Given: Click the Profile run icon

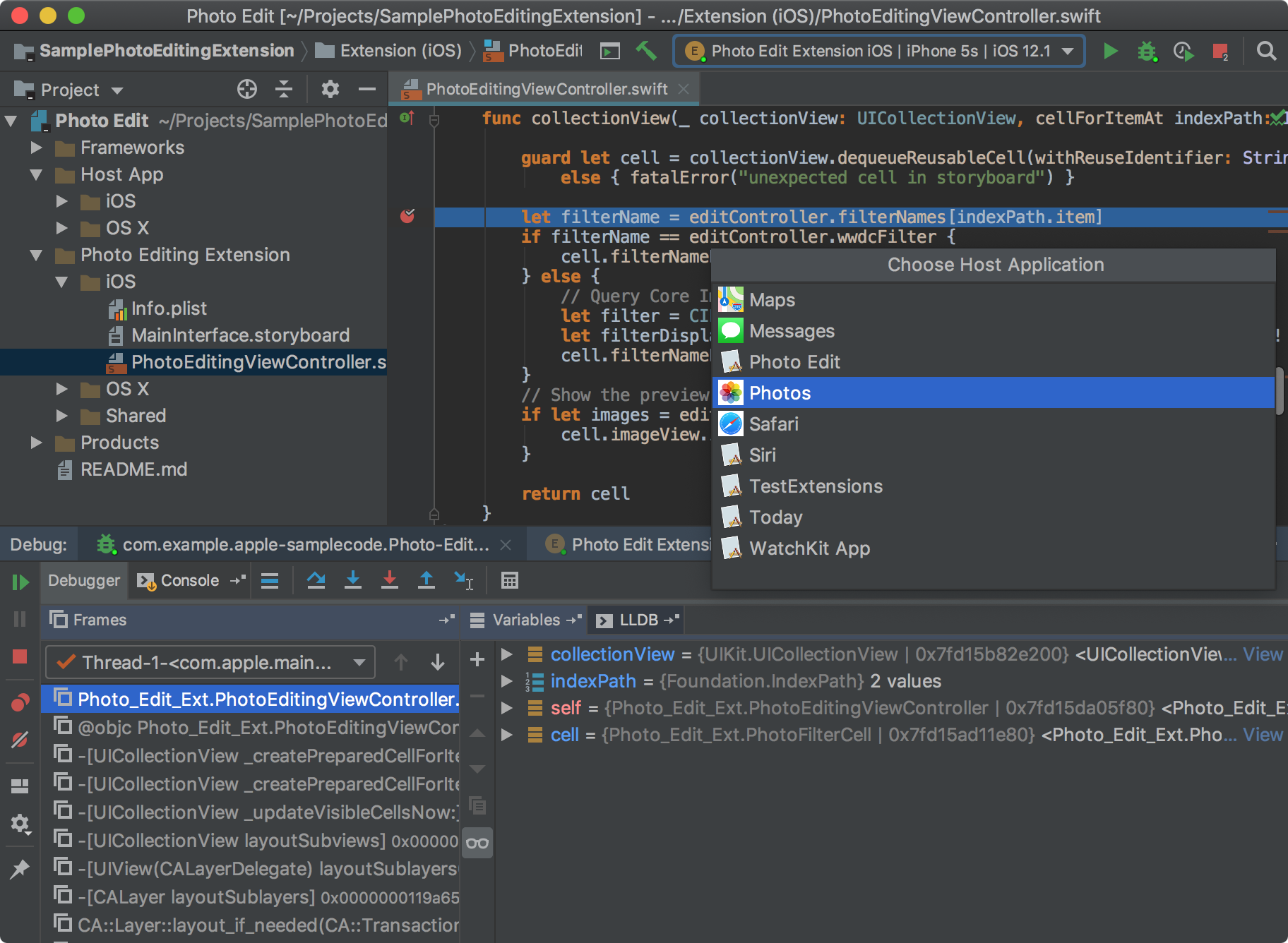Looking at the screenshot, I should [x=1183, y=51].
